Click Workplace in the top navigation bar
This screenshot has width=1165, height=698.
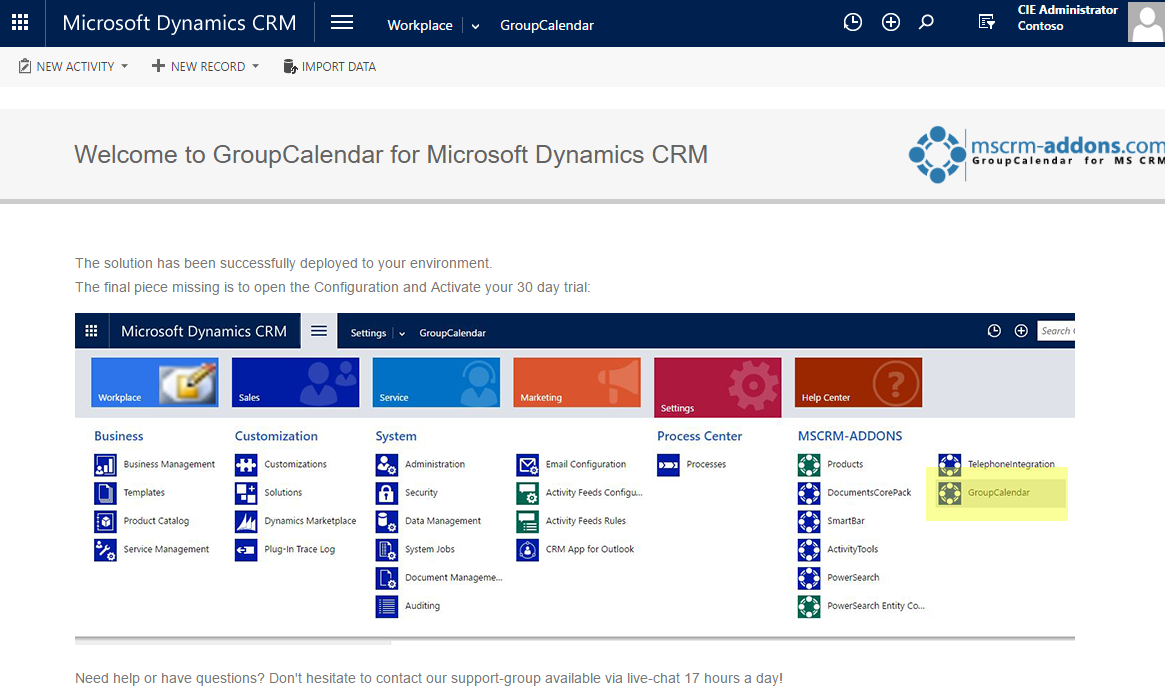tap(420, 26)
